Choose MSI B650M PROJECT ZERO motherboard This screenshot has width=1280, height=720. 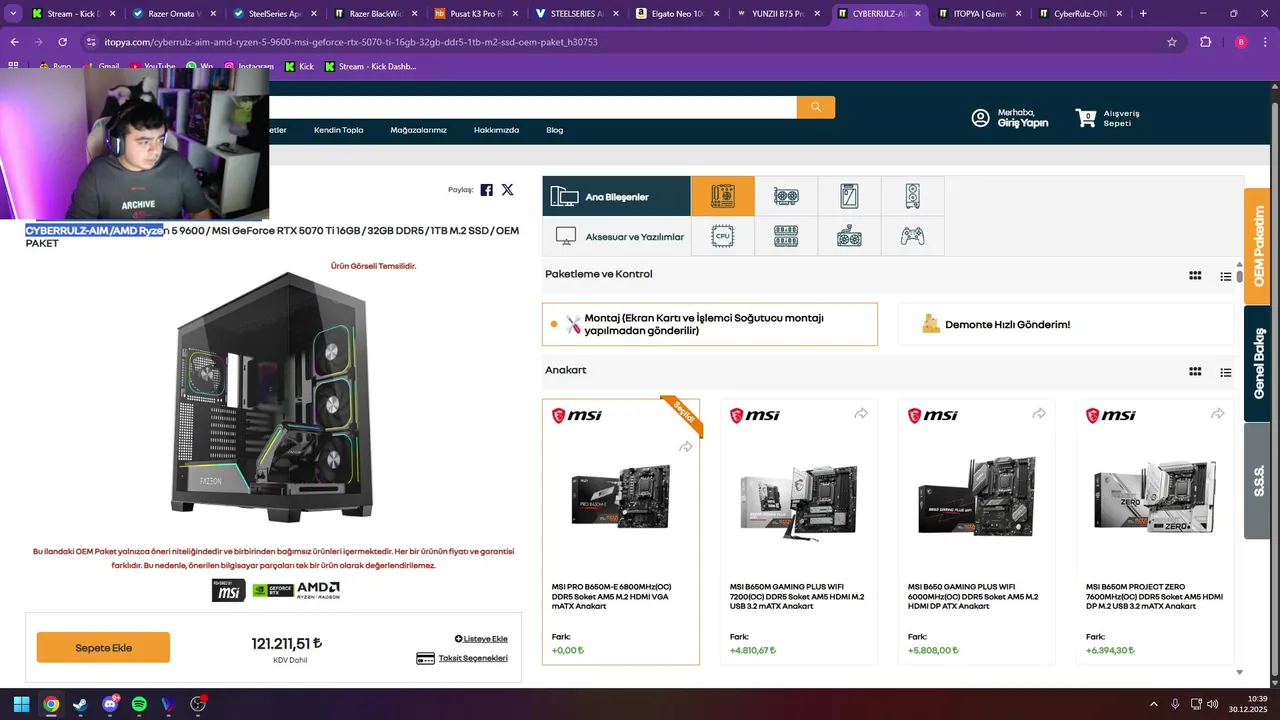coord(1155,532)
